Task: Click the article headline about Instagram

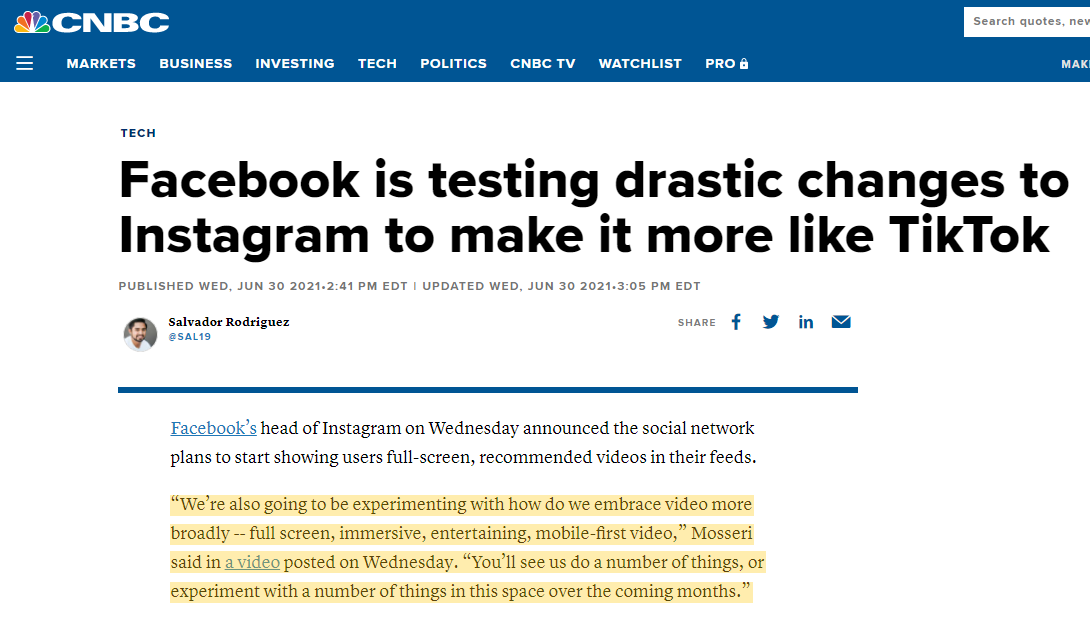Action: click(x=594, y=208)
